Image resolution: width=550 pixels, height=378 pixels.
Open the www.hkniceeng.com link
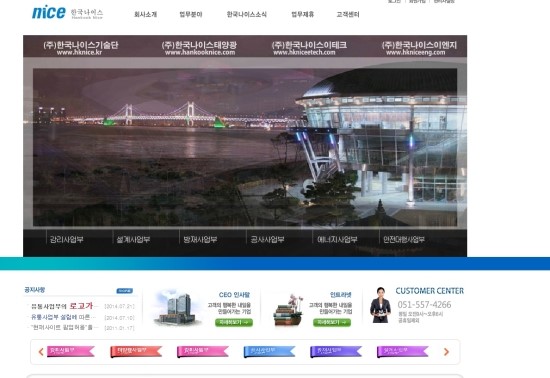[415, 52]
